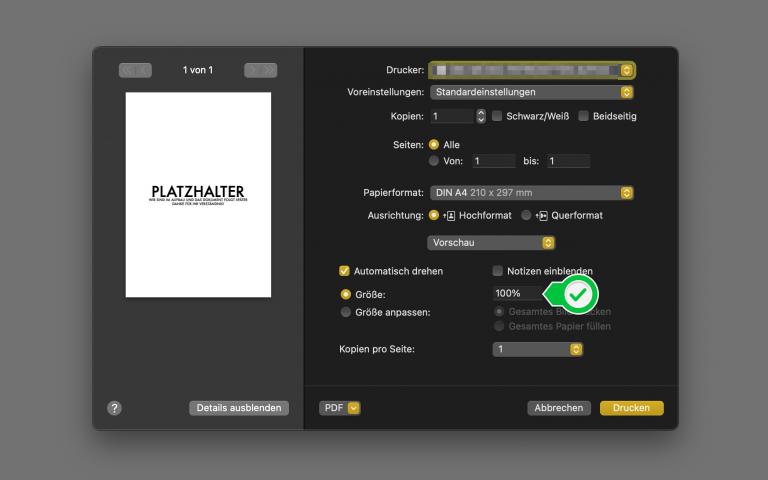
Task: Focus the Kopien number field
Action: tap(452, 116)
